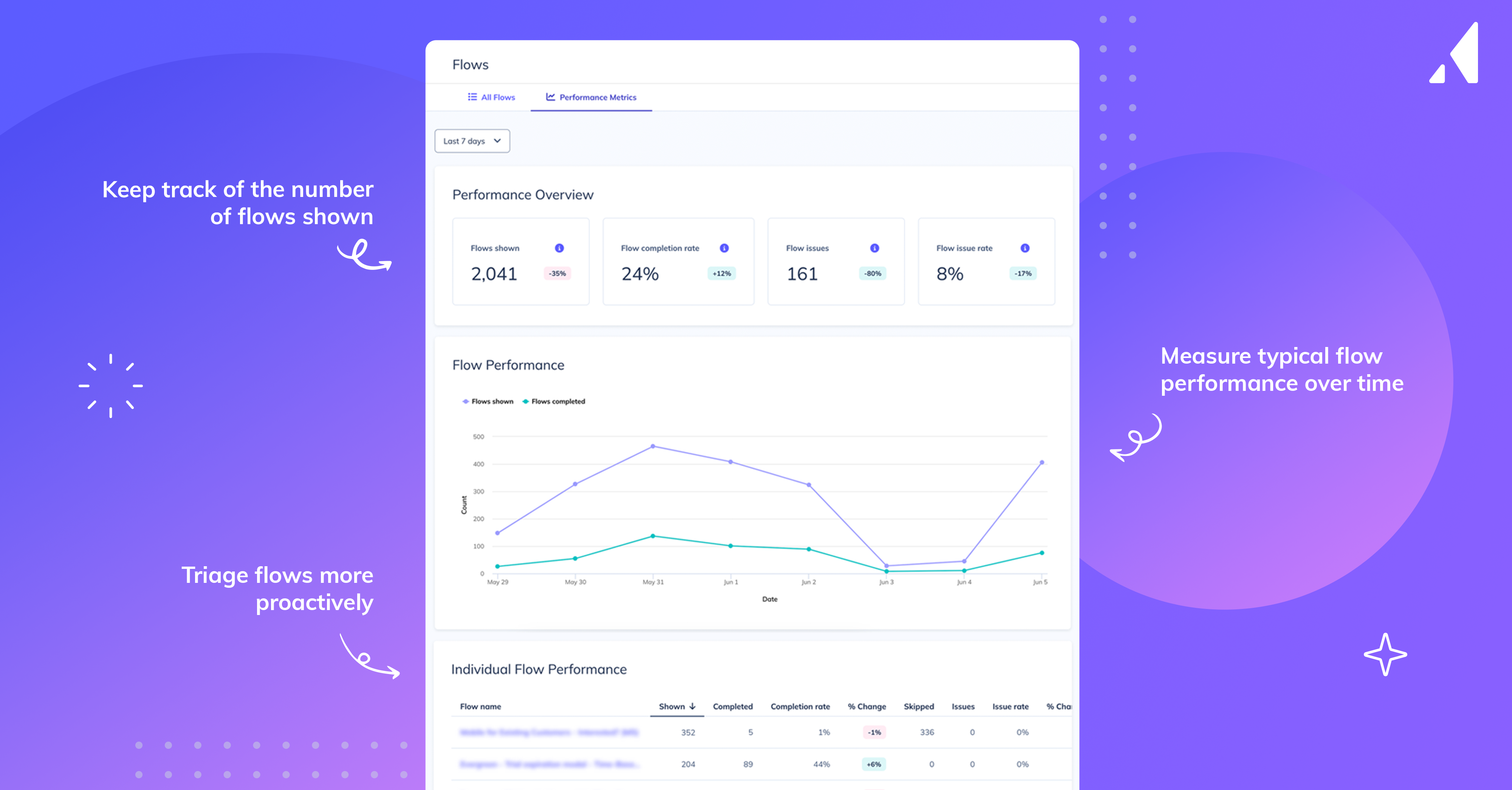
Task: Click info icon on Flow issue rate card
Action: coord(1025,248)
